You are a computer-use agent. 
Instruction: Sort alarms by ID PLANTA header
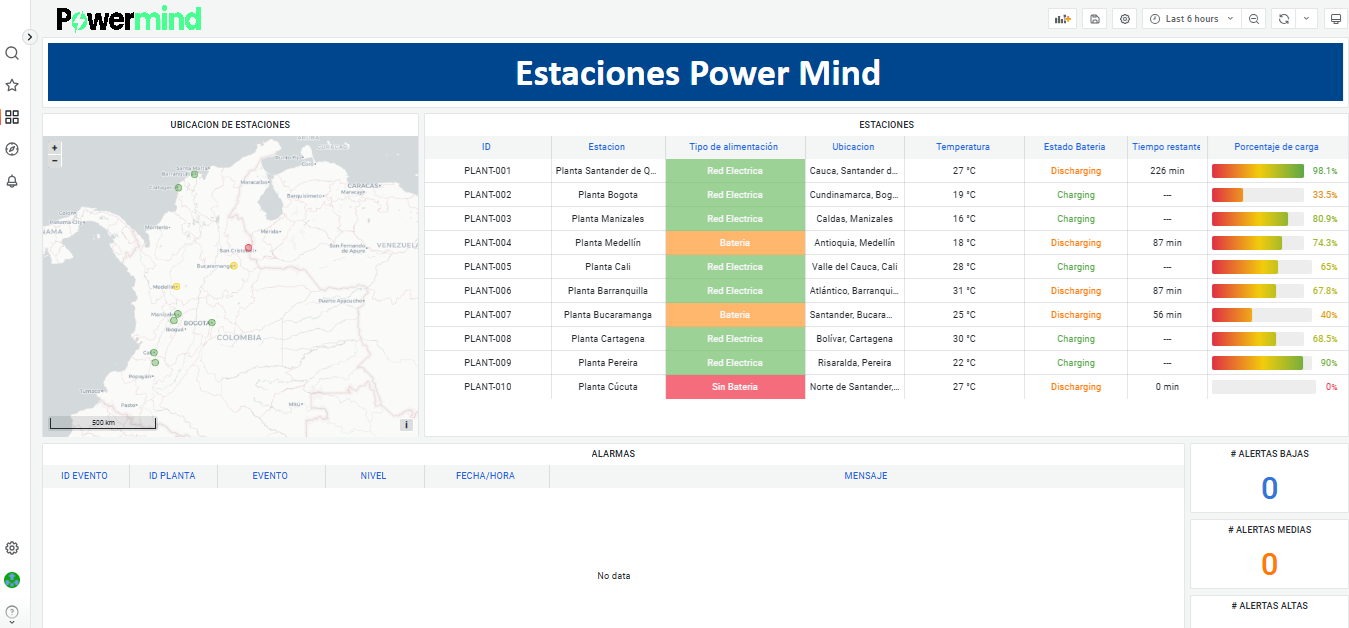click(x=172, y=476)
